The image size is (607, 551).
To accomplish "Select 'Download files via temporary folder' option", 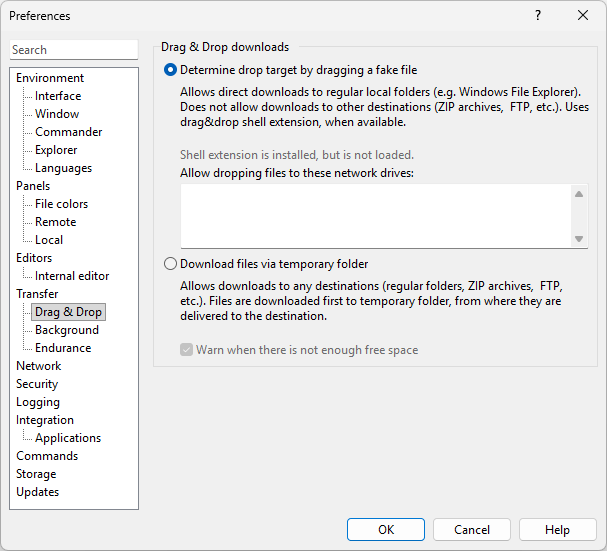I will pos(170,264).
